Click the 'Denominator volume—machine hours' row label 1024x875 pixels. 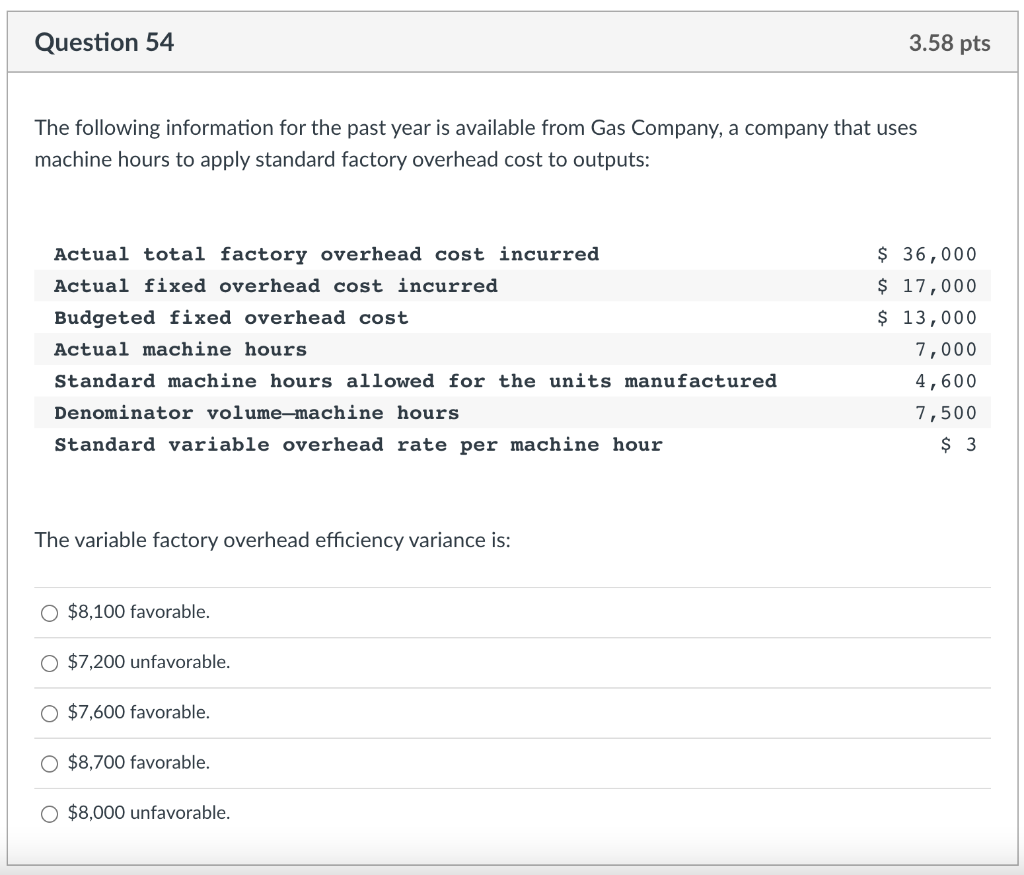pyautogui.click(x=257, y=413)
